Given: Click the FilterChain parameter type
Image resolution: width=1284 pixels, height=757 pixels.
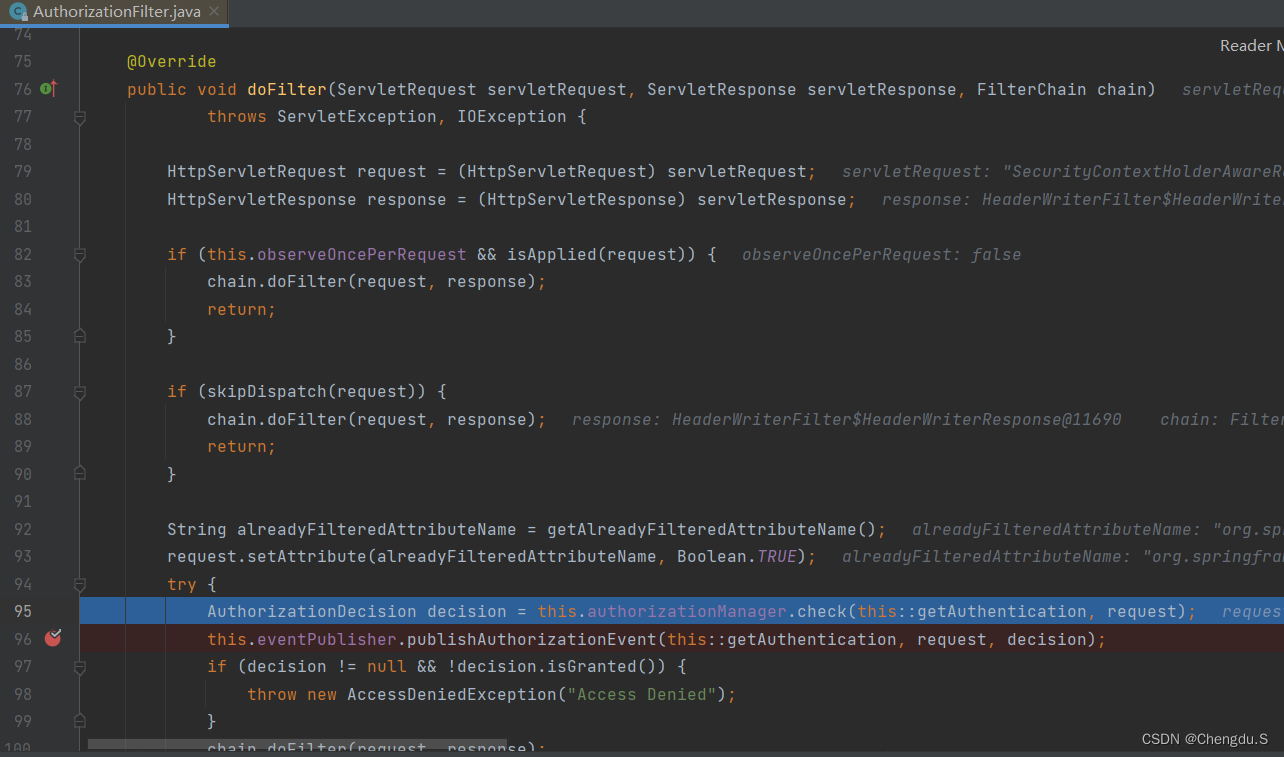Looking at the screenshot, I should point(1031,89).
